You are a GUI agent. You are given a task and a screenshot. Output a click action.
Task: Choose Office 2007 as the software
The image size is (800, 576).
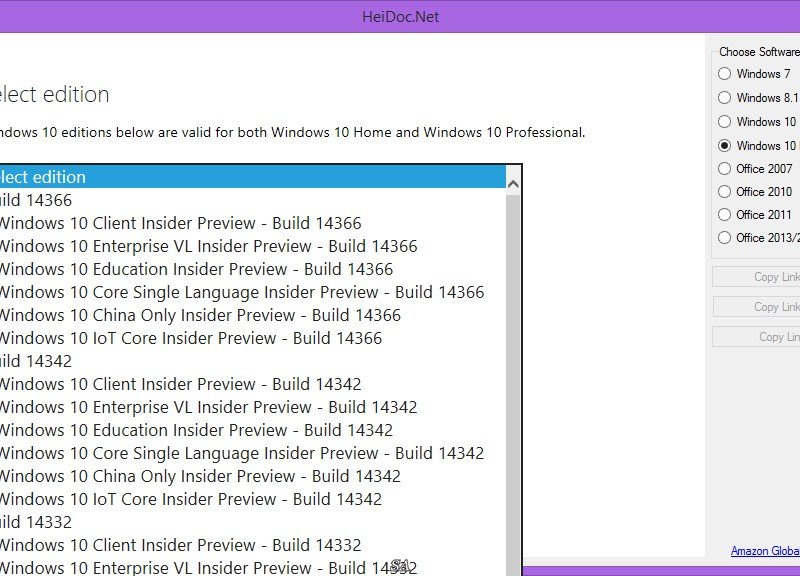click(724, 168)
